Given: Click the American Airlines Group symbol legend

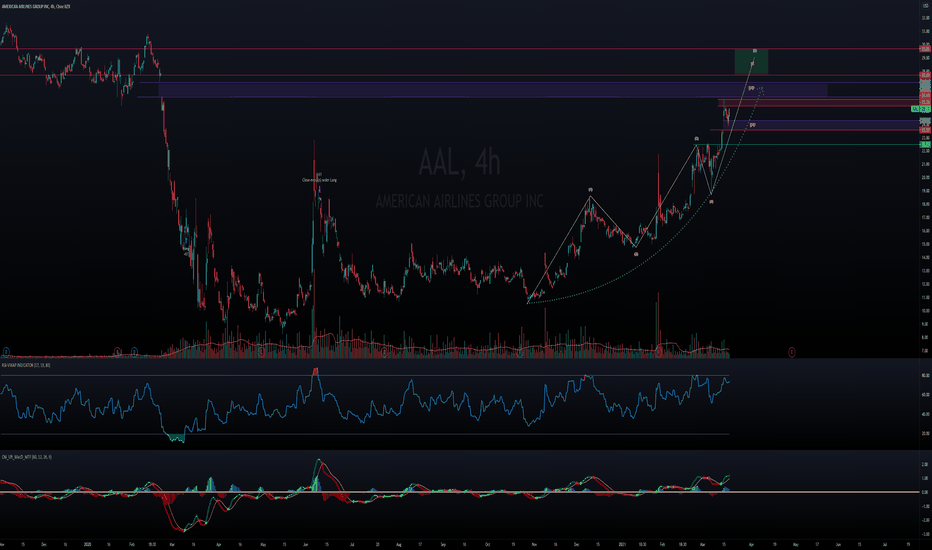Looking at the screenshot, I should click(x=36, y=7).
